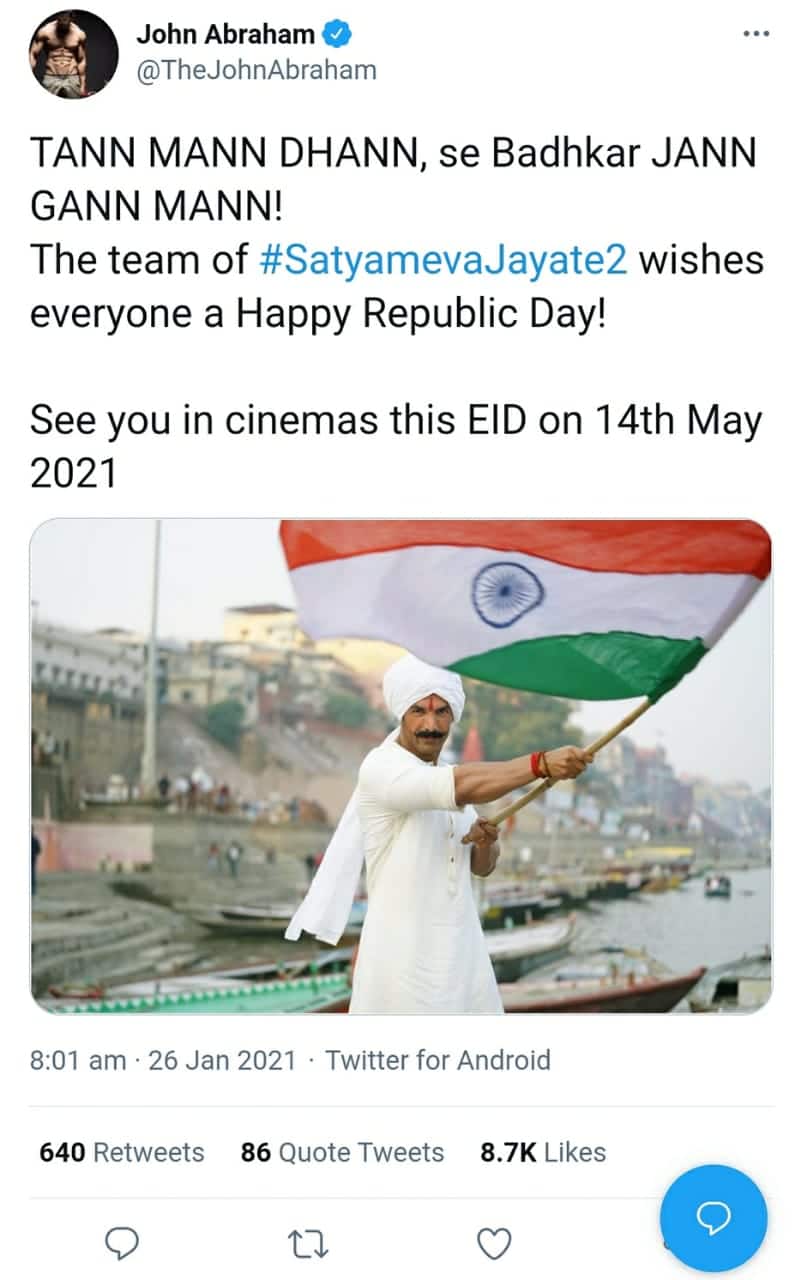Click the TANN MANN DHANN tweet text

[x=393, y=181]
